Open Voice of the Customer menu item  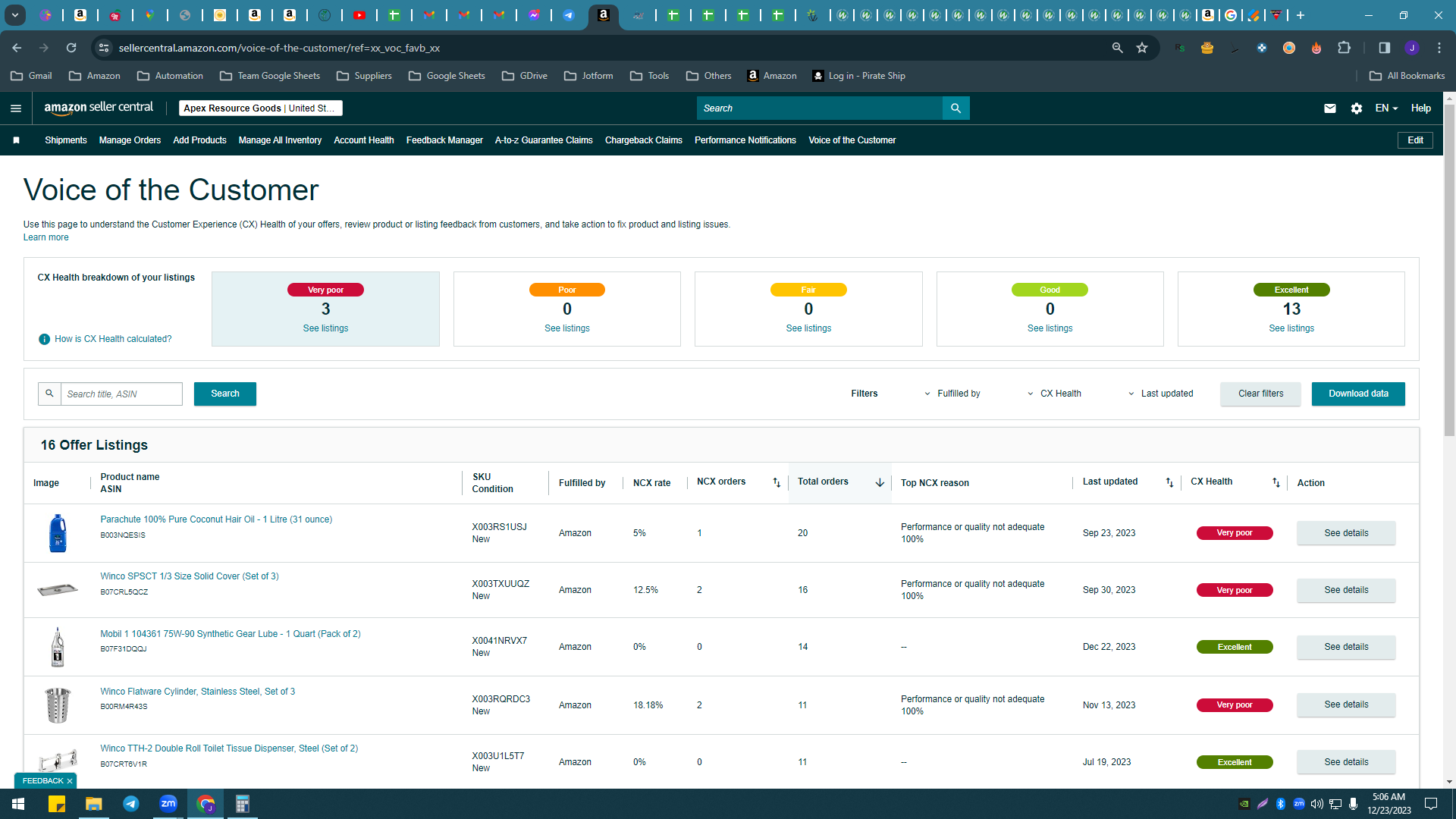click(852, 140)
